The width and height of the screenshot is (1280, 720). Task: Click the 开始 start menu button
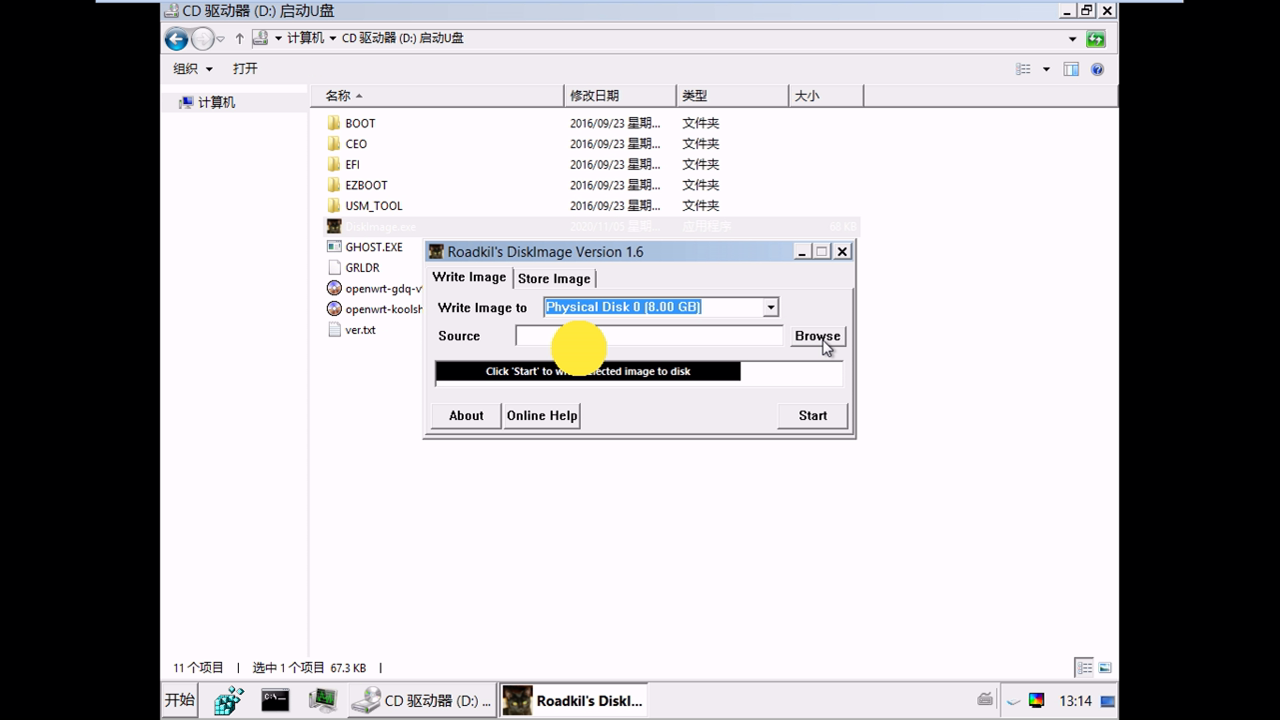180,700
